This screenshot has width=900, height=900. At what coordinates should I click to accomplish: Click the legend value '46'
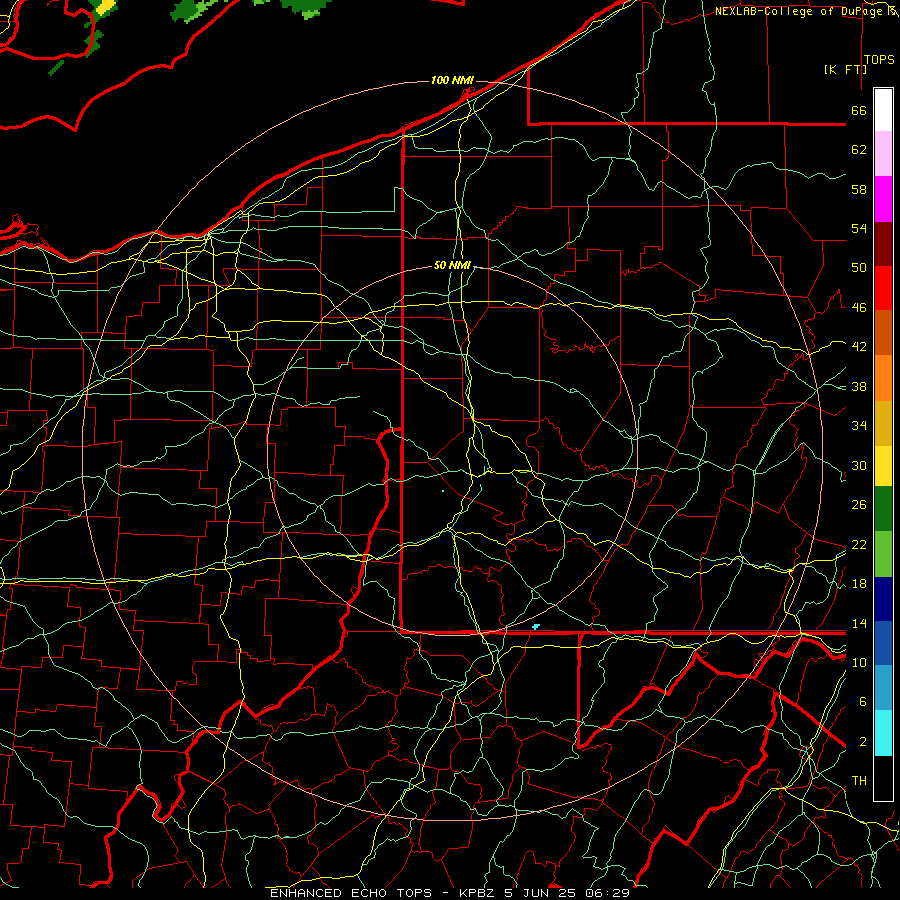pos(859,308)
